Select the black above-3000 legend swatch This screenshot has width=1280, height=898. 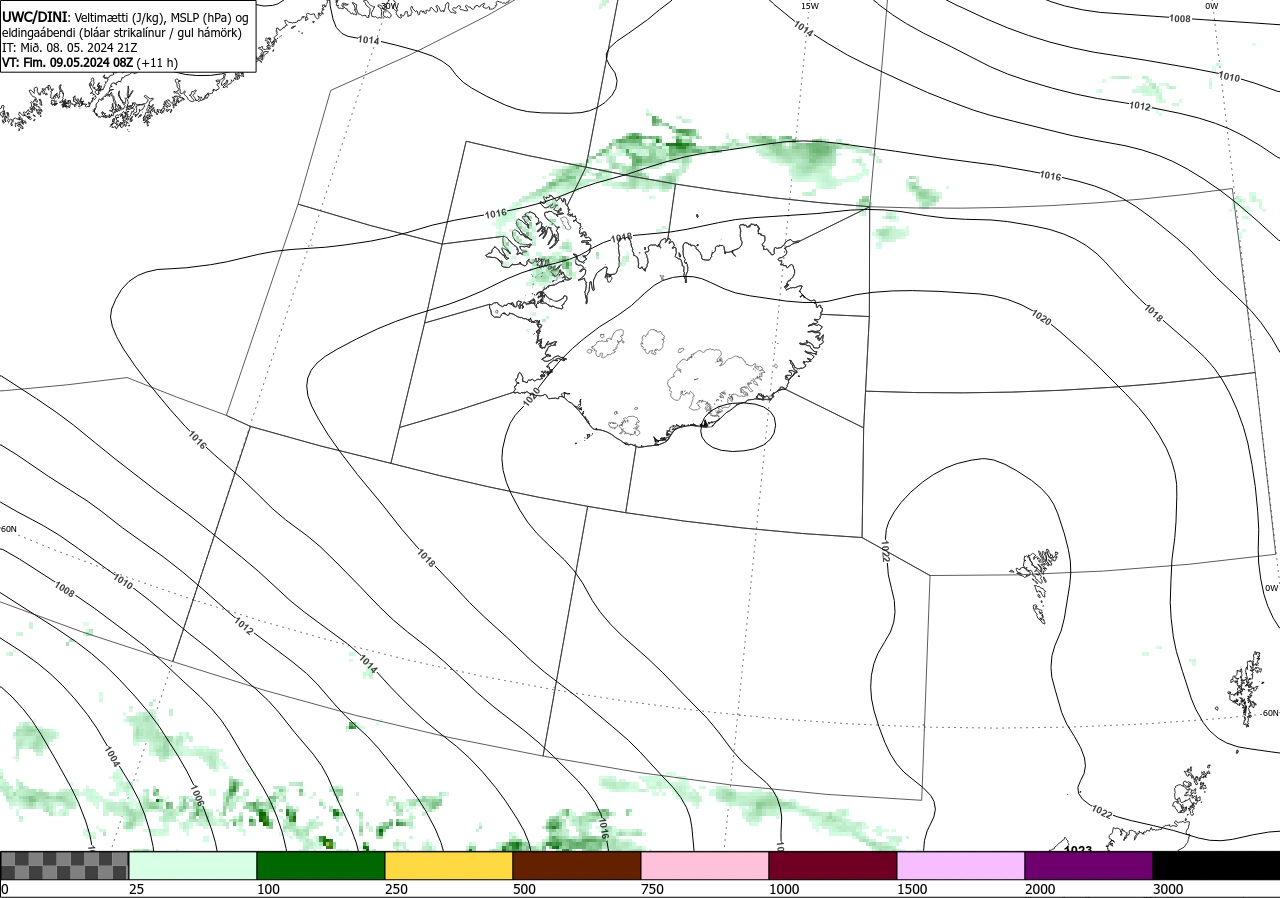click(x=1216, y=865)
